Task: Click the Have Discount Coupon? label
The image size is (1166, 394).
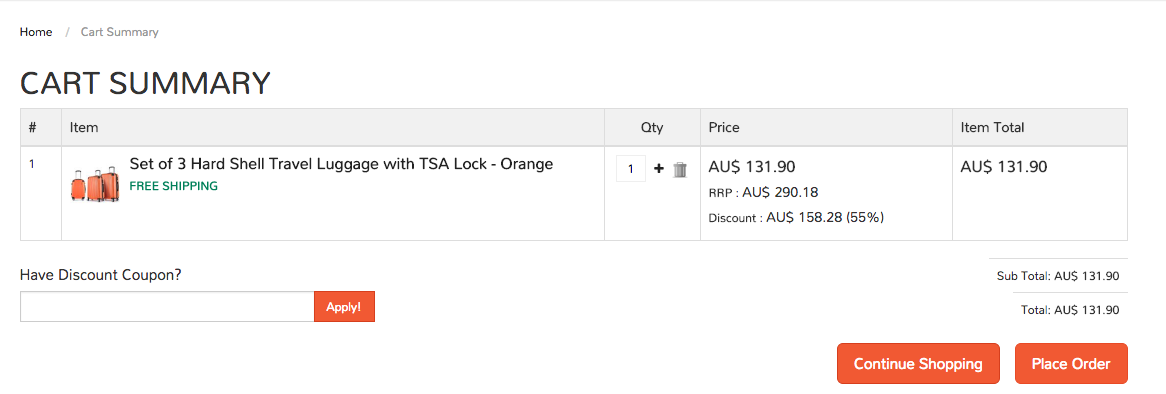Action: click(x=100, y=275)
